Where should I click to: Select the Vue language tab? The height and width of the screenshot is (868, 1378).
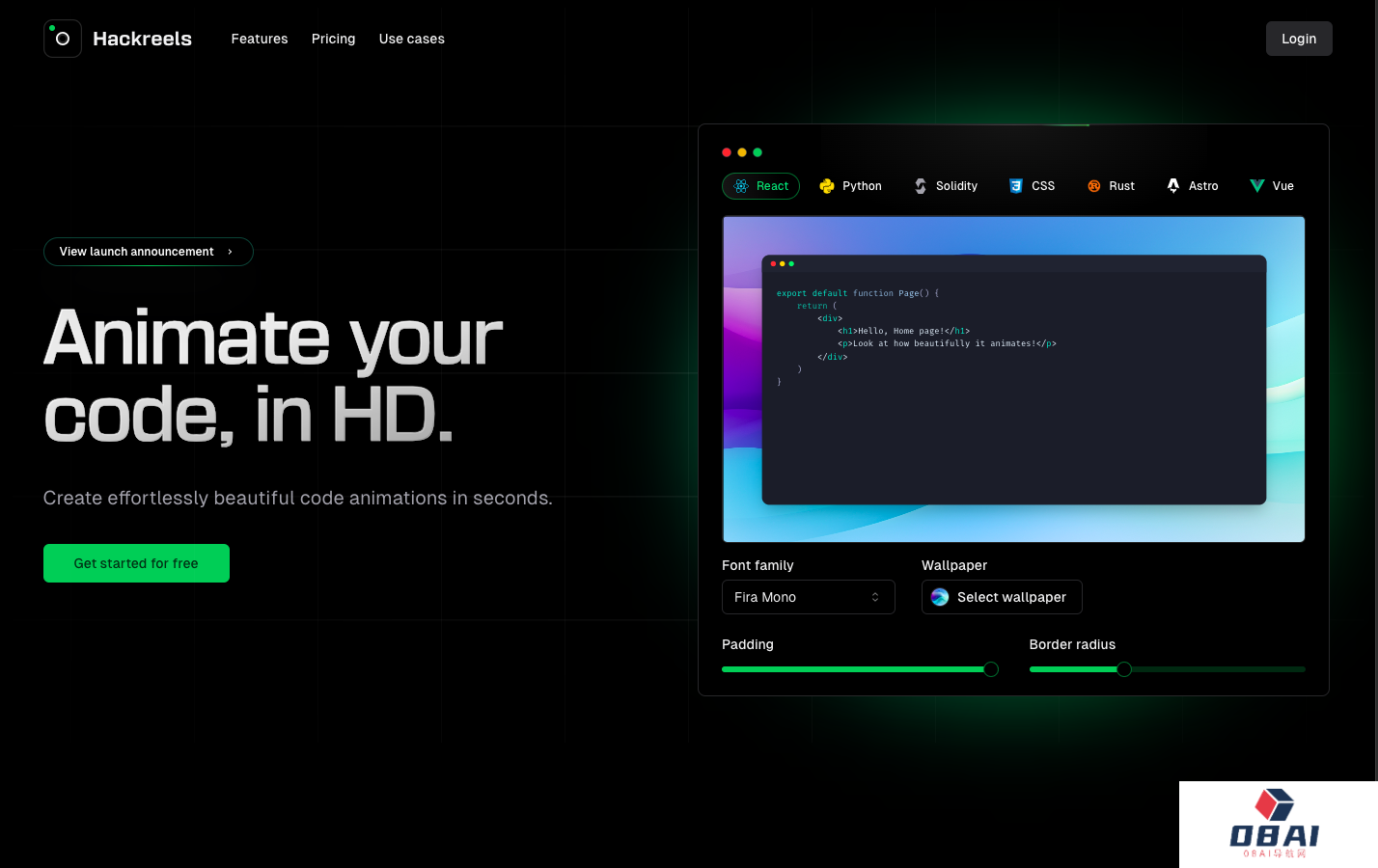pos(1272,186)
